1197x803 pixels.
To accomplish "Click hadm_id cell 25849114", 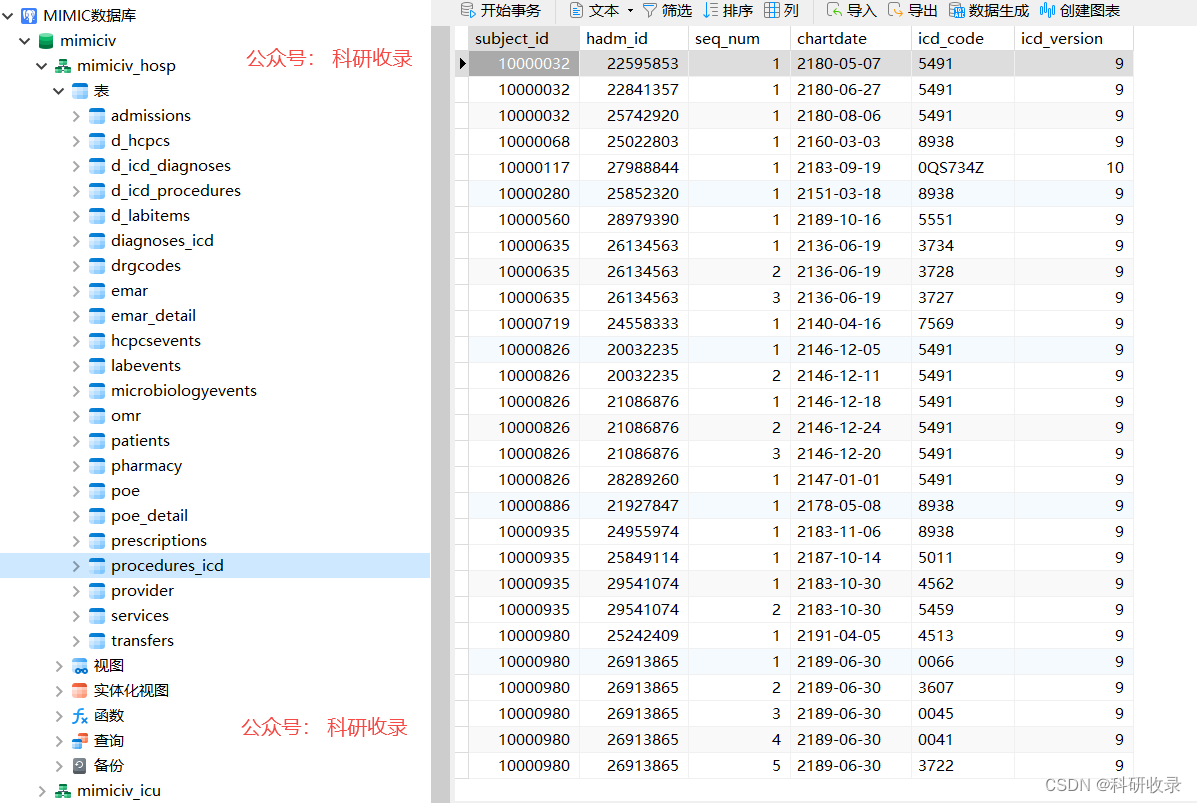I will pos(634,557).
